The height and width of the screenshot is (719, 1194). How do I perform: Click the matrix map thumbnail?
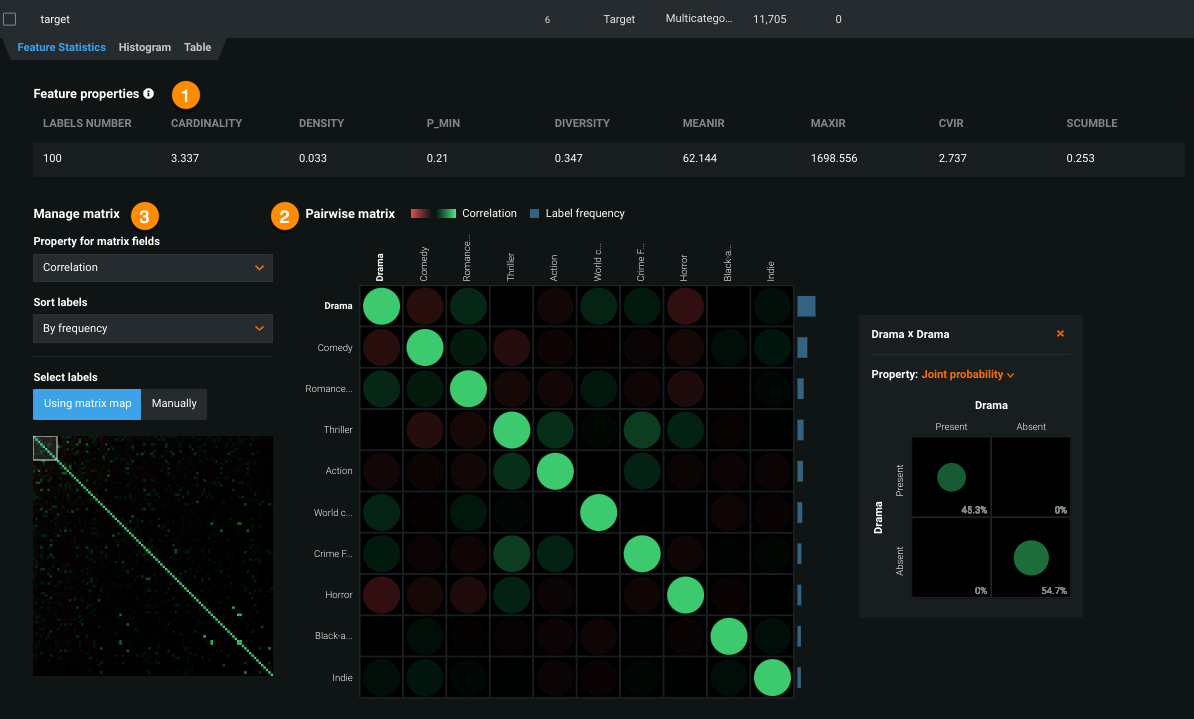(153, 556)
